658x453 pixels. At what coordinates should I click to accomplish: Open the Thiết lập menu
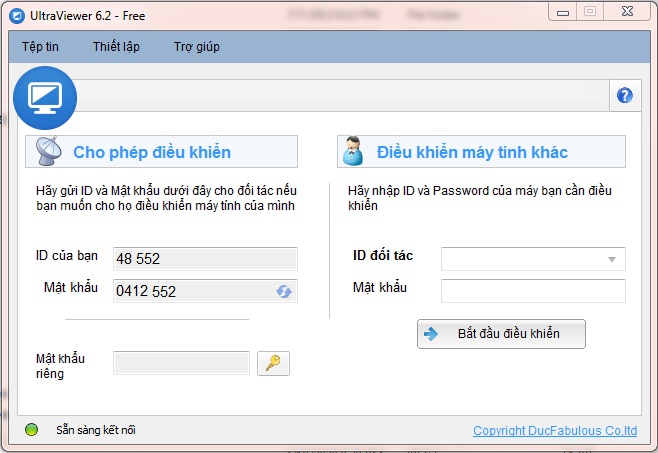pyautogui.click(x=114, y=47)
